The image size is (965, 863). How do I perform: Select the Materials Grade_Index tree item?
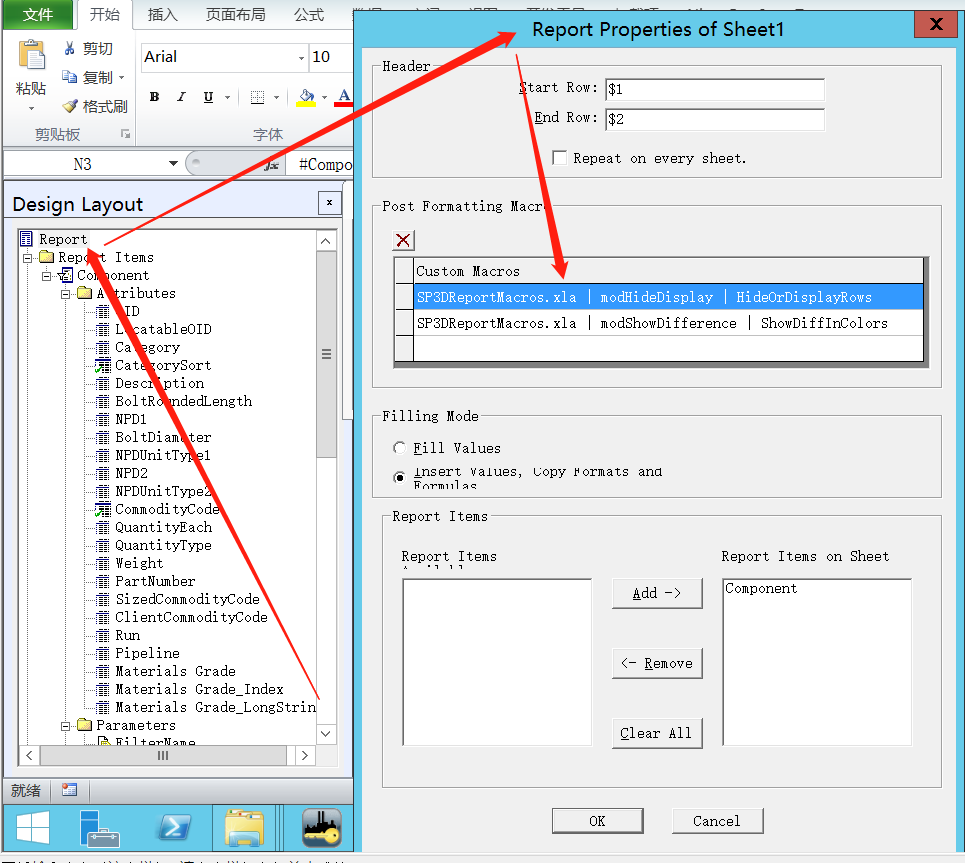pos(199,689)
